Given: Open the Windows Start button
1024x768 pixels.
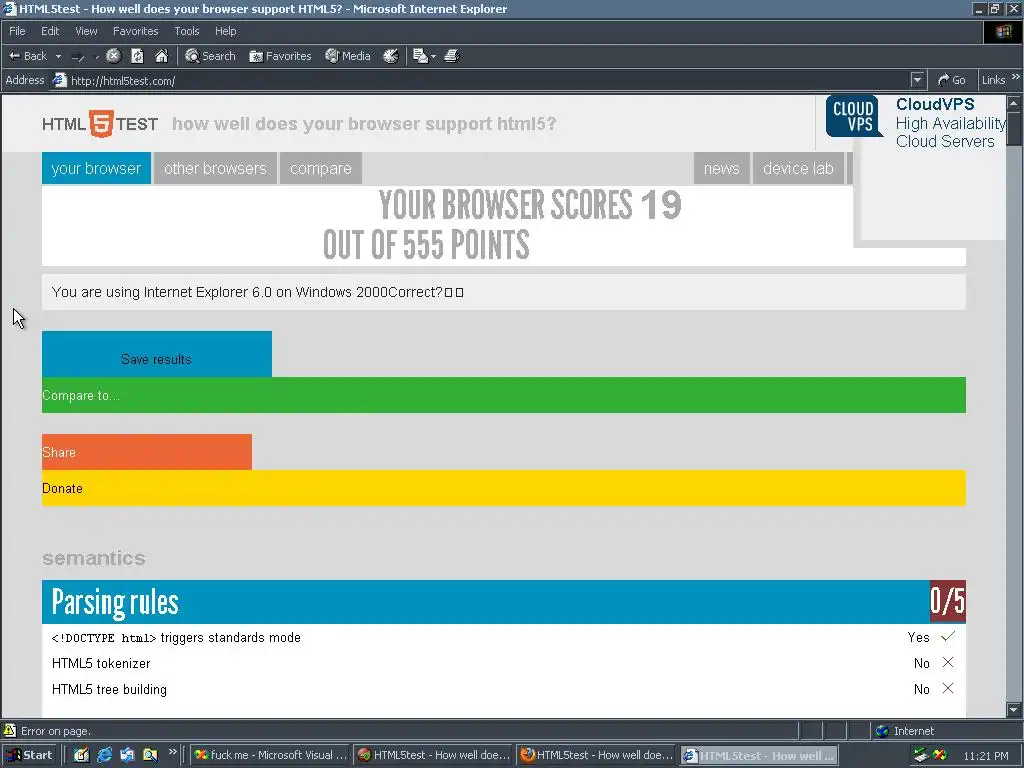Looking at the screenshot, I should 29,755.
